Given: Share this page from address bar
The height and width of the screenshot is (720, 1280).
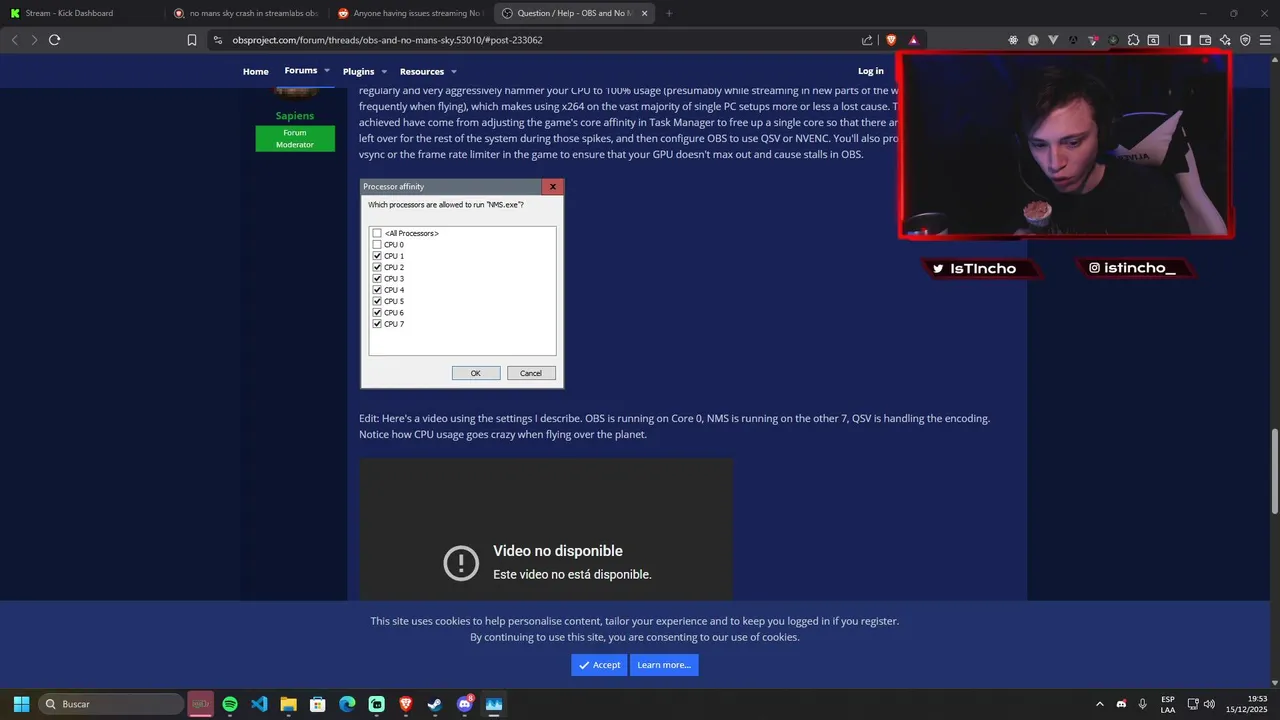Looking at the screenshot, I should (x=867, y=40).
